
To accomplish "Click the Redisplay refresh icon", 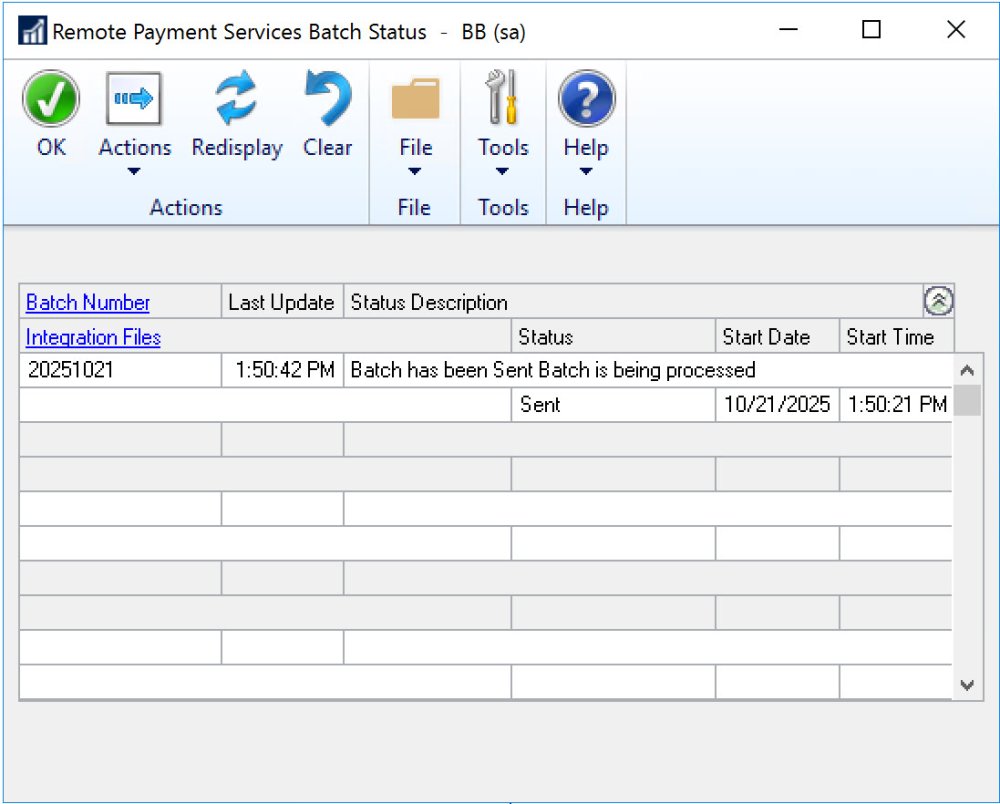I will (x=237, y=100).
